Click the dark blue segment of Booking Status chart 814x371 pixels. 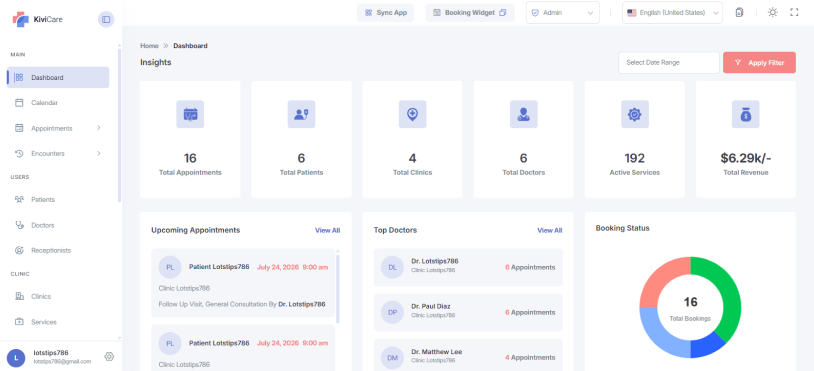coord(706,347)
